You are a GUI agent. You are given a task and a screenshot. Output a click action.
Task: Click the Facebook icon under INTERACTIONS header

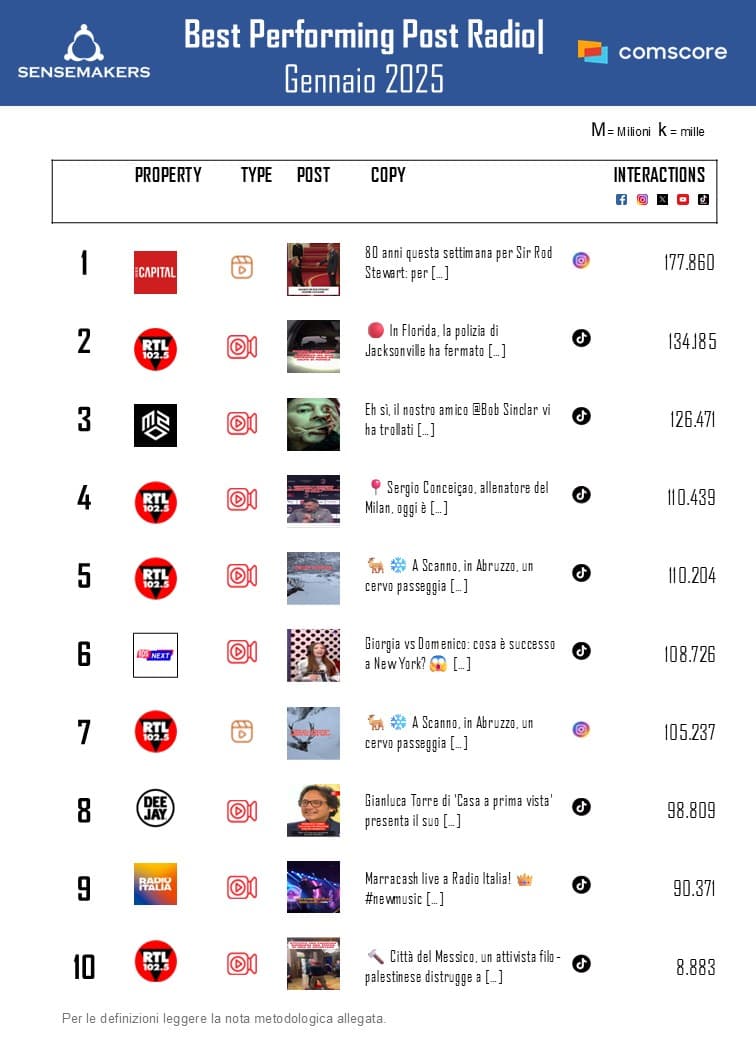pos(621,199)
